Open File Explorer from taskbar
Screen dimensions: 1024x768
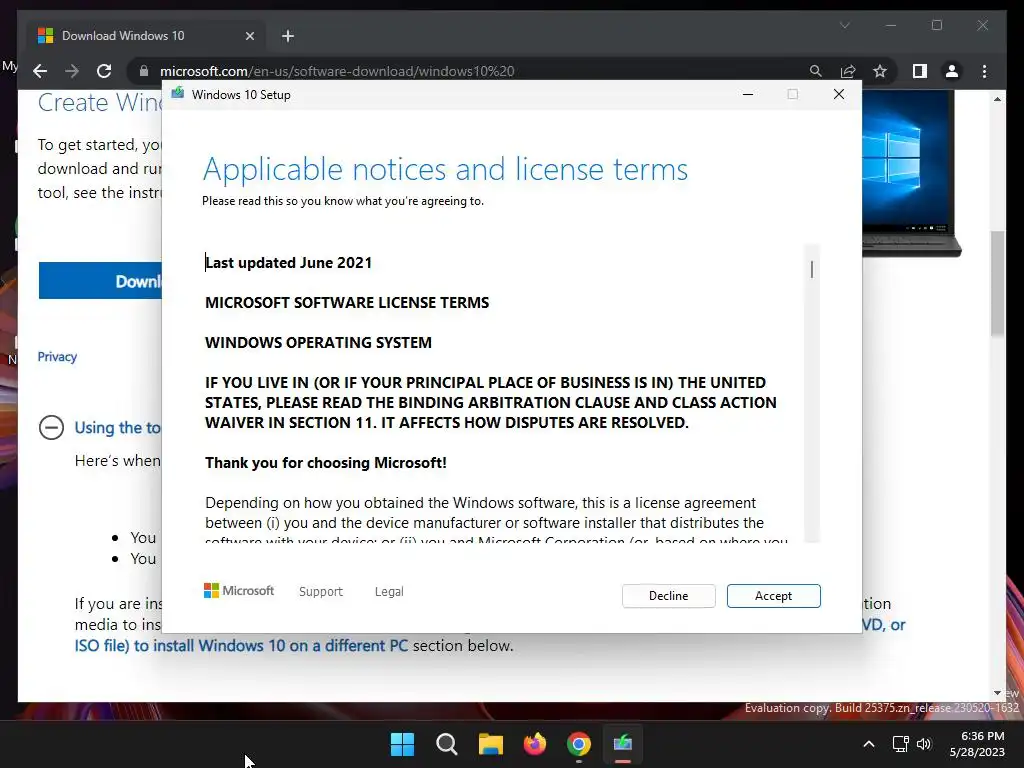click(490, 744)
